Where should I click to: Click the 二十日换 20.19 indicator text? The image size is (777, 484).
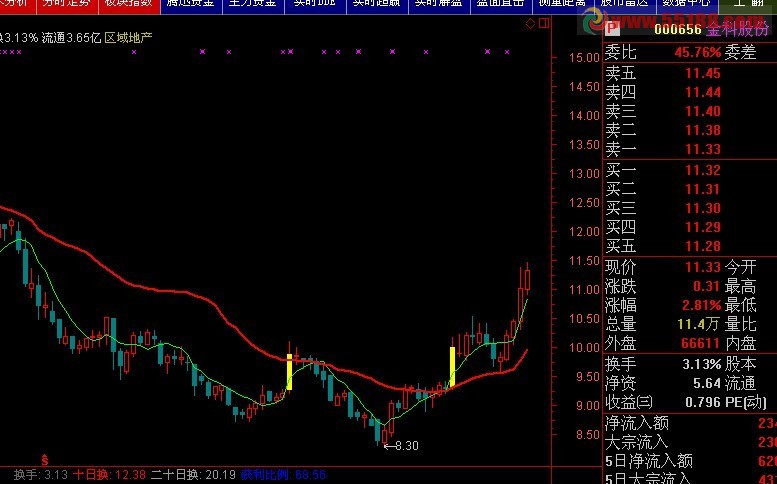tap(193, 475)
